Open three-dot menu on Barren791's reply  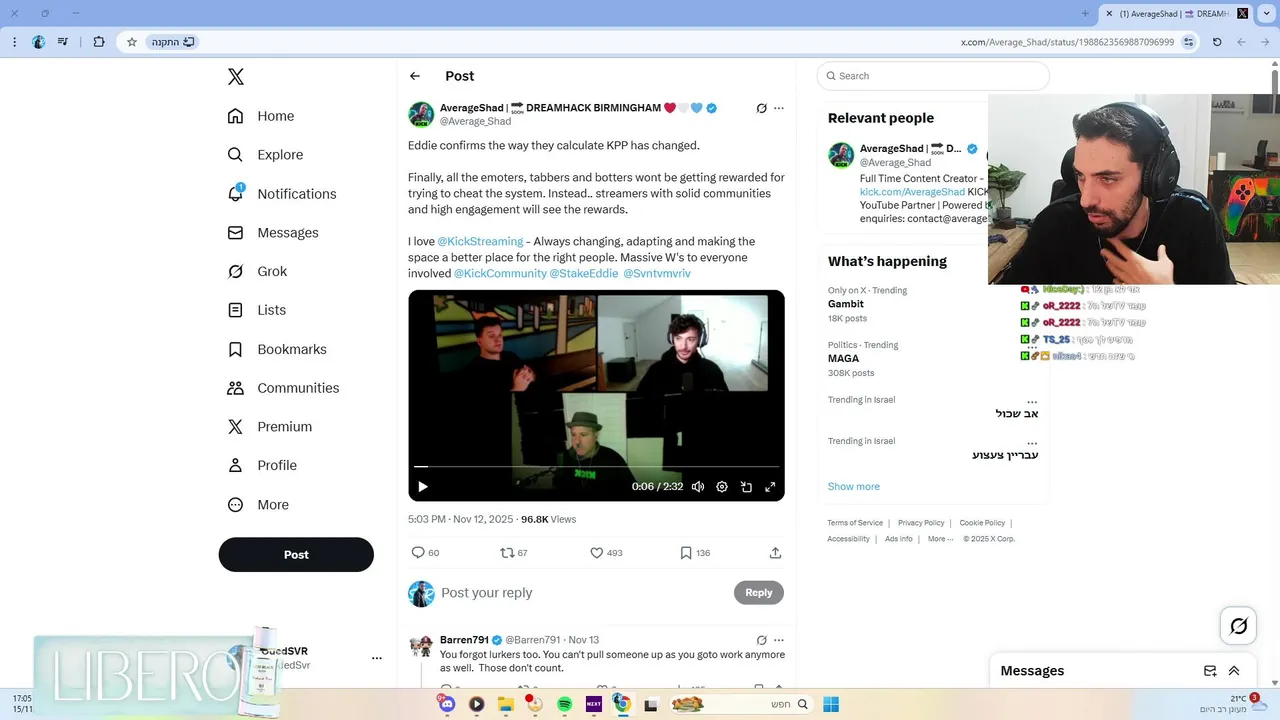click(779, 640)
